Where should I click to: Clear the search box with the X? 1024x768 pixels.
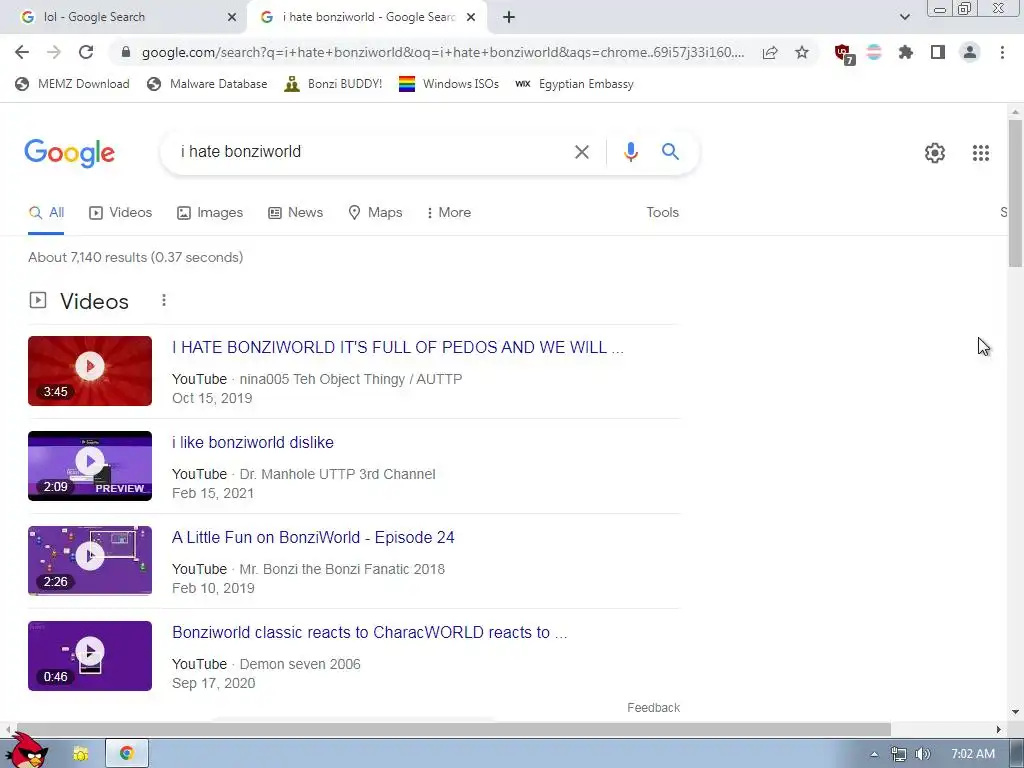click(581, 152)
